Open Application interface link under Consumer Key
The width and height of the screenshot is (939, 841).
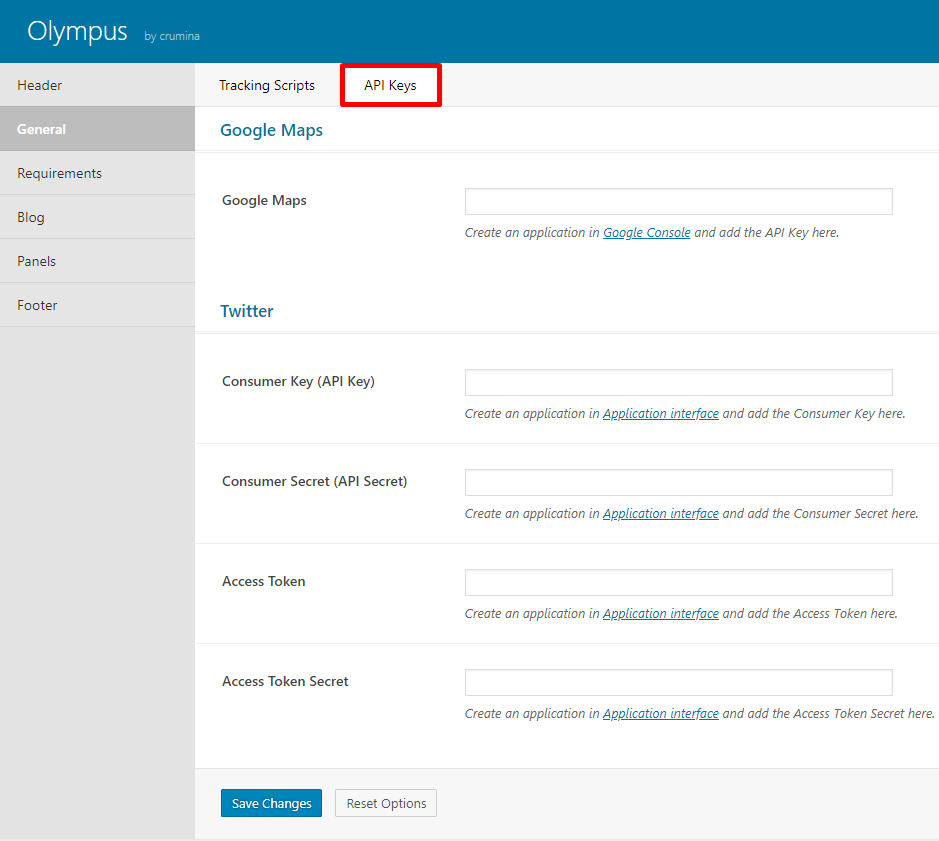point(661,413)
